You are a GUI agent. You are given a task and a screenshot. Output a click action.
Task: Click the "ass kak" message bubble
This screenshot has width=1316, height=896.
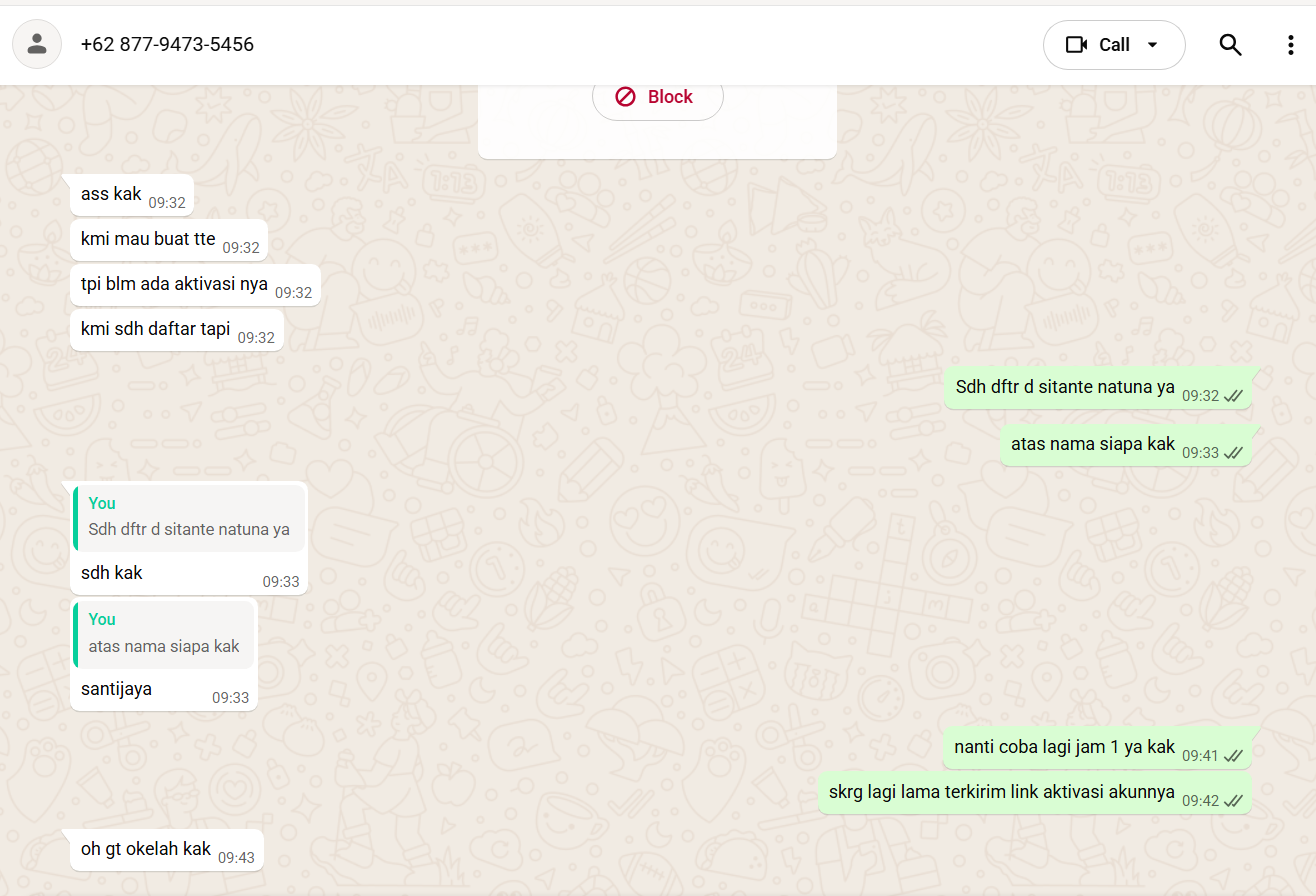click(112, 194)
